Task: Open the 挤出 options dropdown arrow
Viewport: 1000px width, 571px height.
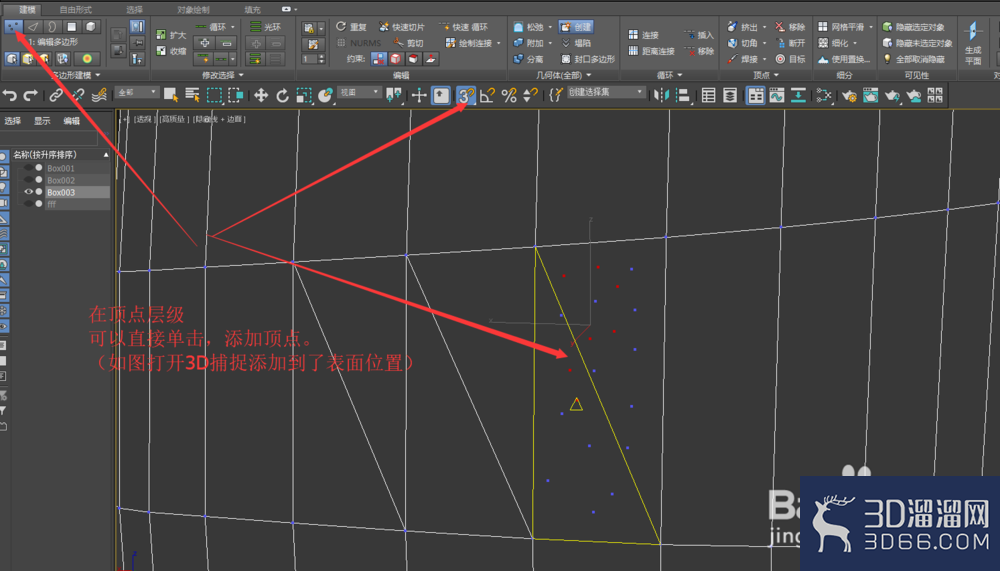Action: tap(765, 27)
